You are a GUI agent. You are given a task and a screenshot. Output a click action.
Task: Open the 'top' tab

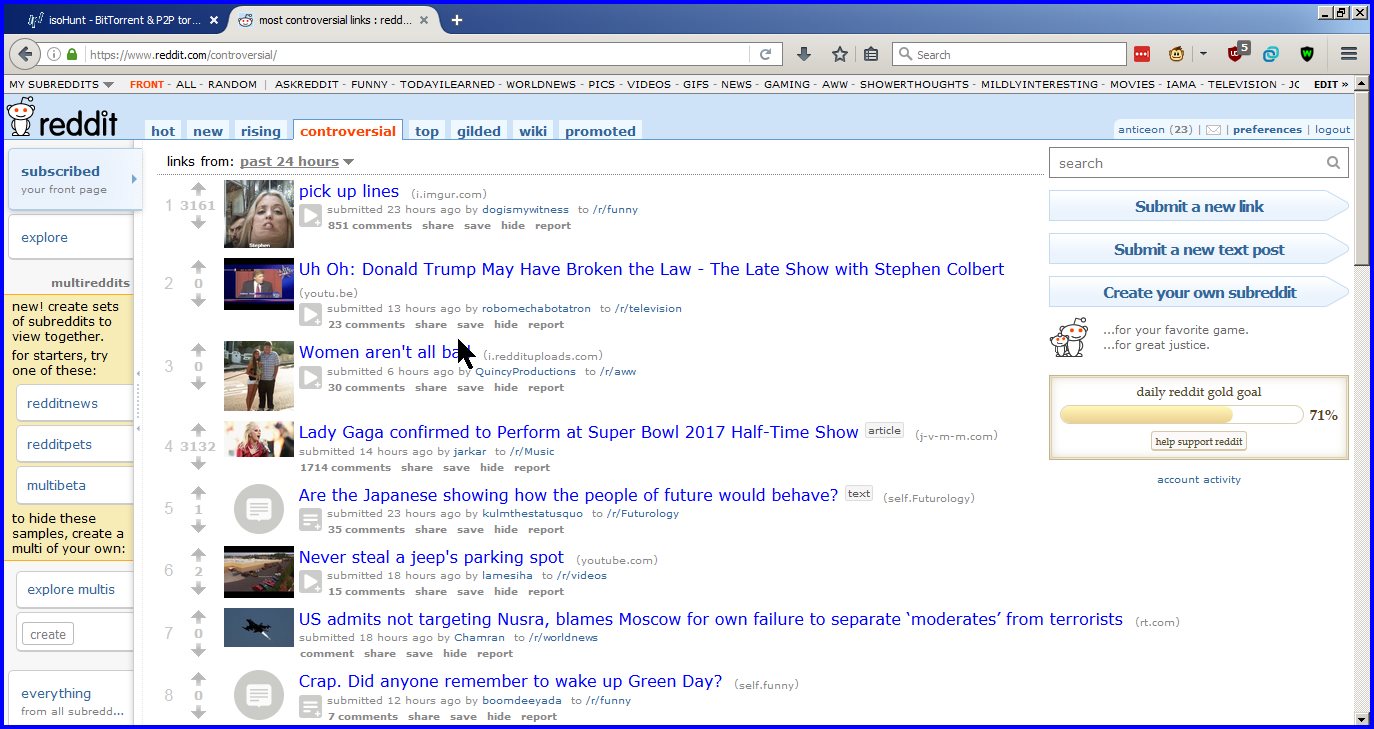tap(427, 130)
